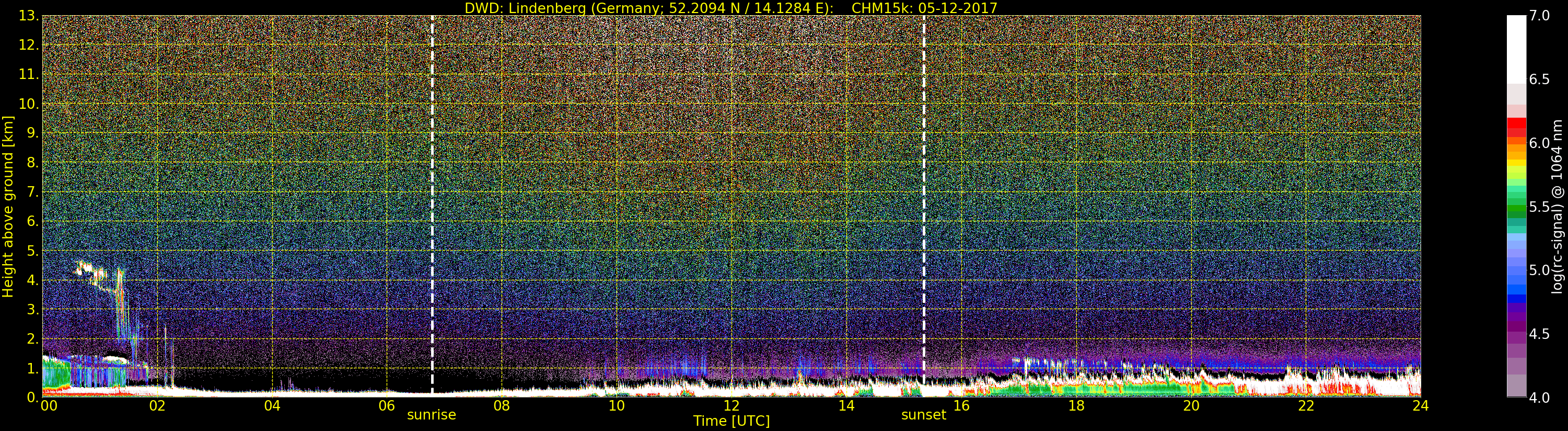Click the 'CHM15k: 05-12-2017' title text
This screenshot has height=431, width=1568.
click(924, 8)
